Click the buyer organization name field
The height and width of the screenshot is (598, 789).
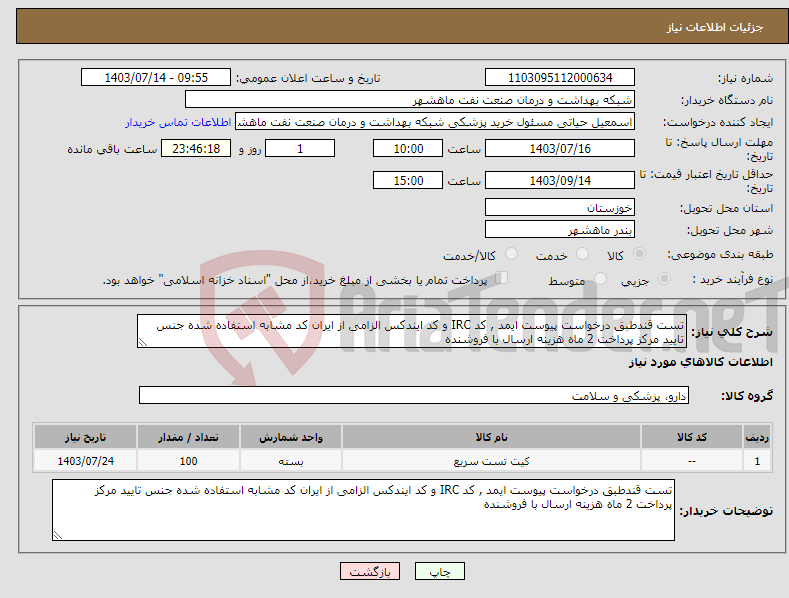(x=410, y=100)
